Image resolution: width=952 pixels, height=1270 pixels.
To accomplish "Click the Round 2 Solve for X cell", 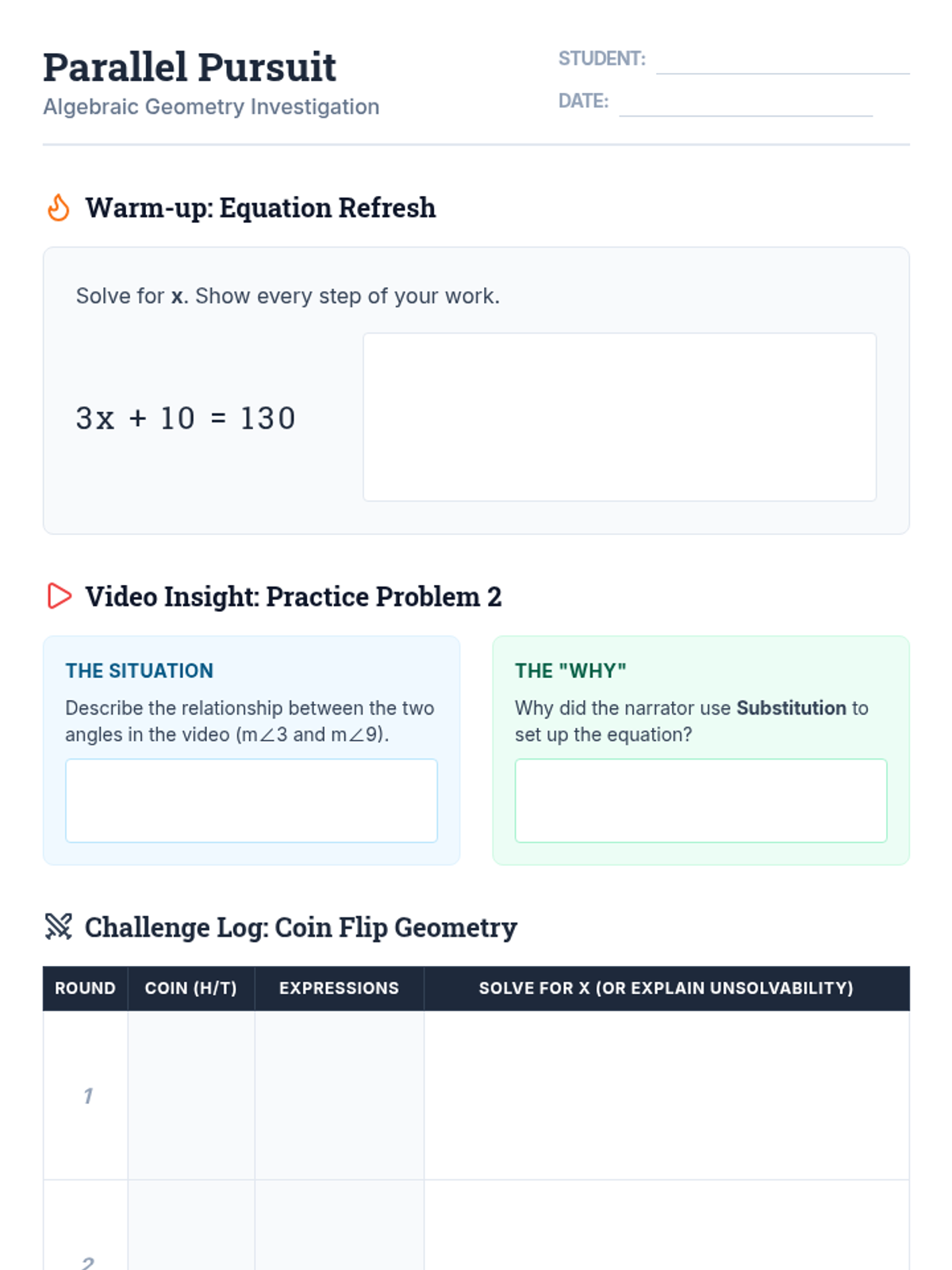I will (x=666, y=1226).
